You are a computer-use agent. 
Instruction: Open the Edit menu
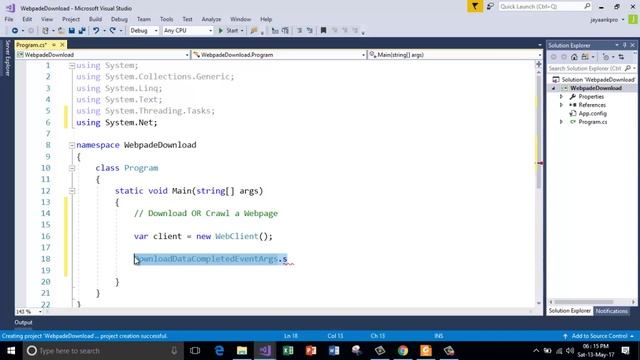(27, 19)
